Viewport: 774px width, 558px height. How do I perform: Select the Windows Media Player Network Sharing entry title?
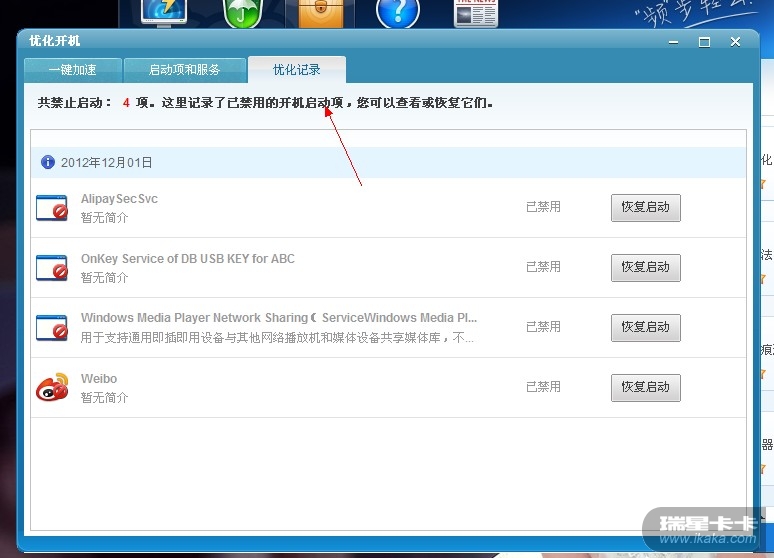[x=279, y=318]
